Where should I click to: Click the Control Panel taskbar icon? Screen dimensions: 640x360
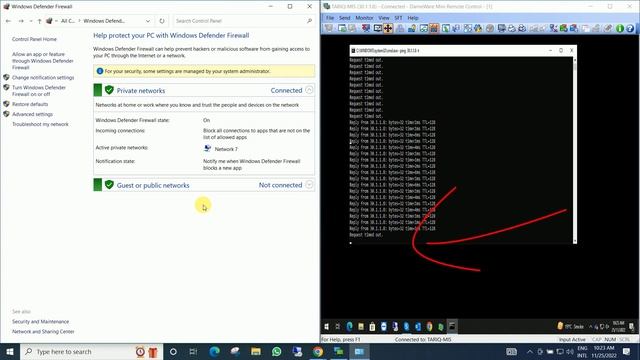tap(360, 351)
